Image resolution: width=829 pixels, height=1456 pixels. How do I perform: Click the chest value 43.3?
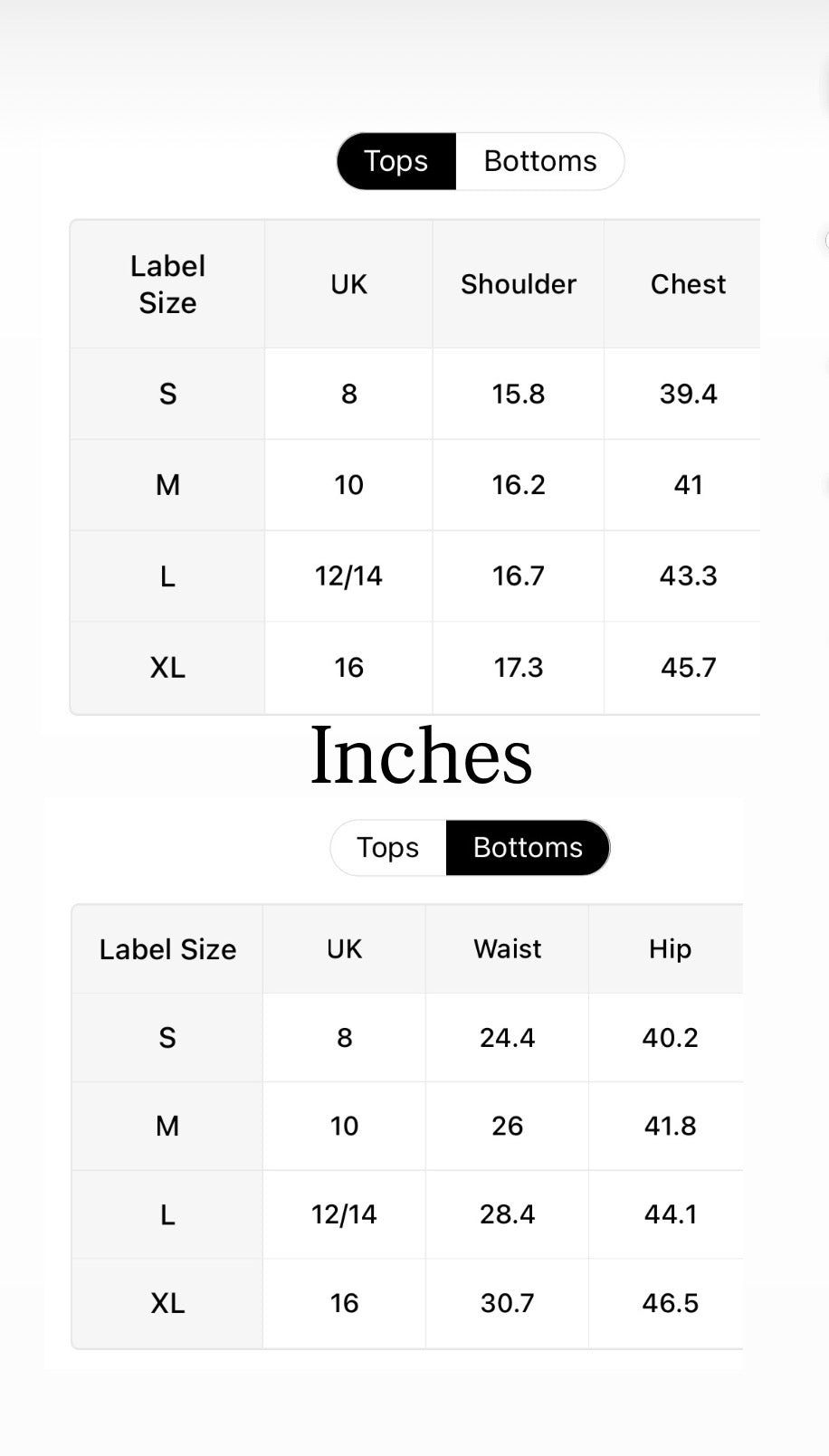[x=688, y=576]
